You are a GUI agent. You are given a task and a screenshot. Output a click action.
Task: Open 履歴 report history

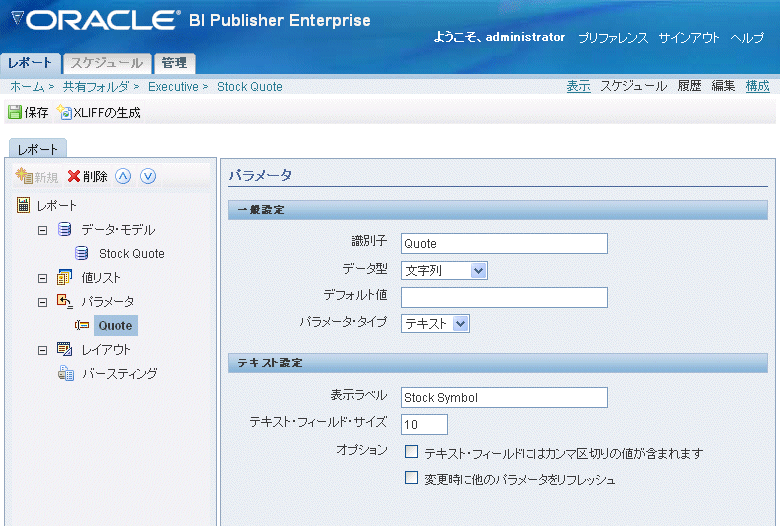click(x=689, y=86)
